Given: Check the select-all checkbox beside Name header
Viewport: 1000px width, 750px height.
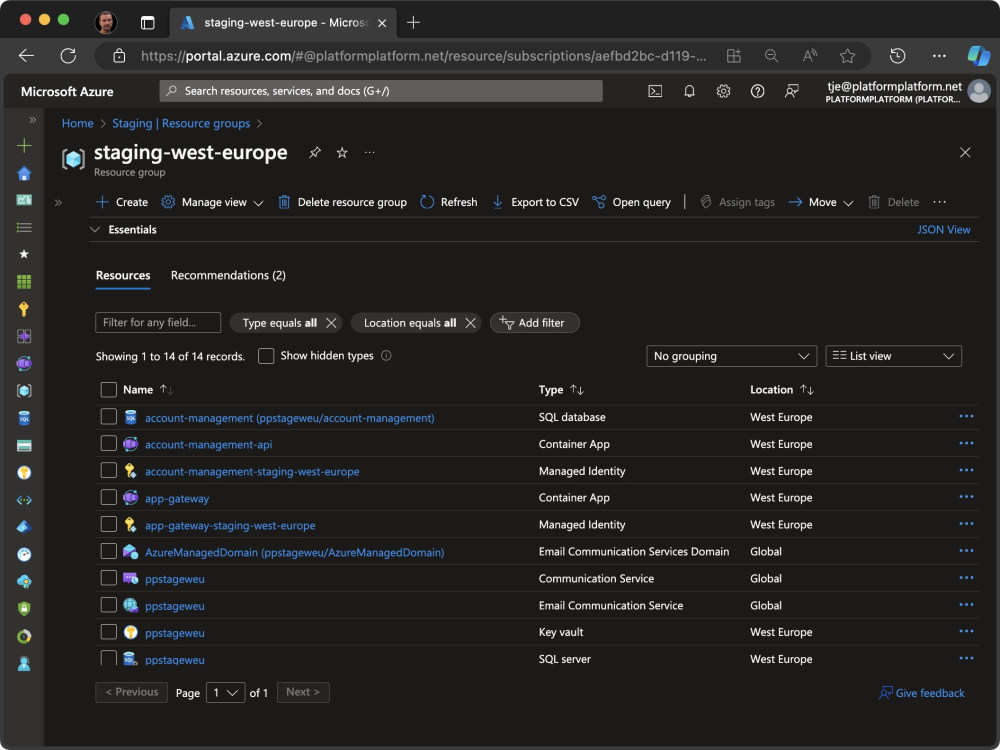Looking at the screenshot, I should tap(109, 390).
